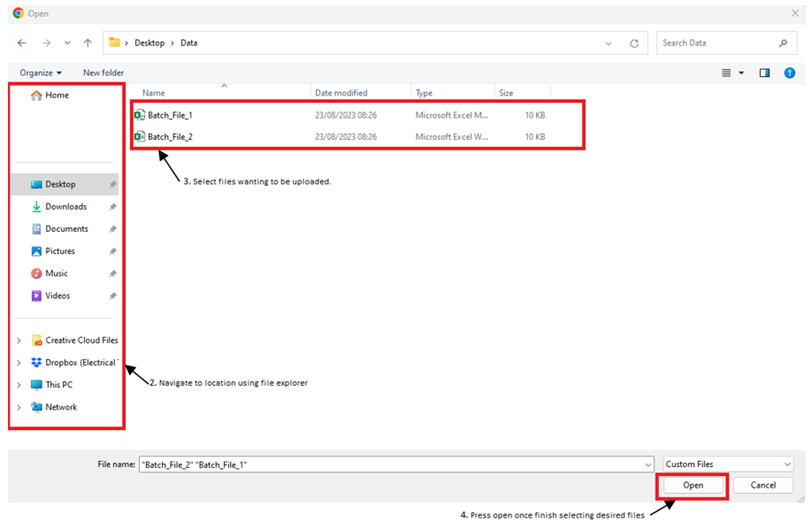Open the Custom Files type dropdown
The width and height of the screenshot is (812, 530).
(728, 464)
